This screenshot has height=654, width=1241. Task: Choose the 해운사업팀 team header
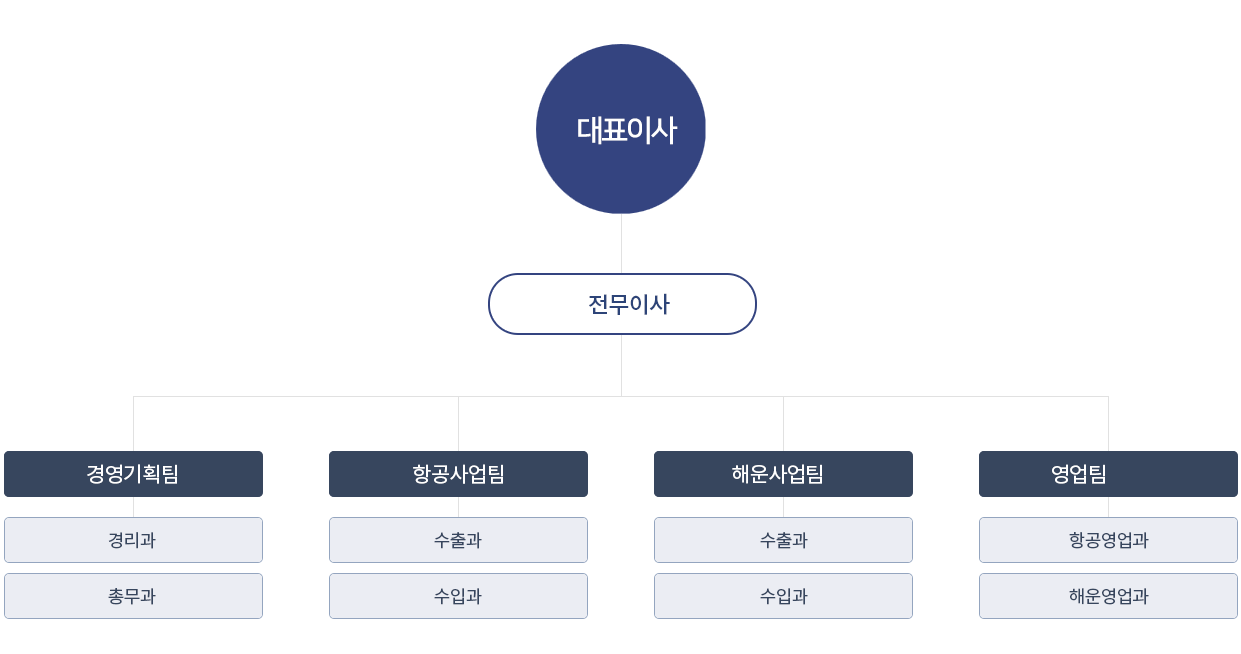tap(783, 474)
